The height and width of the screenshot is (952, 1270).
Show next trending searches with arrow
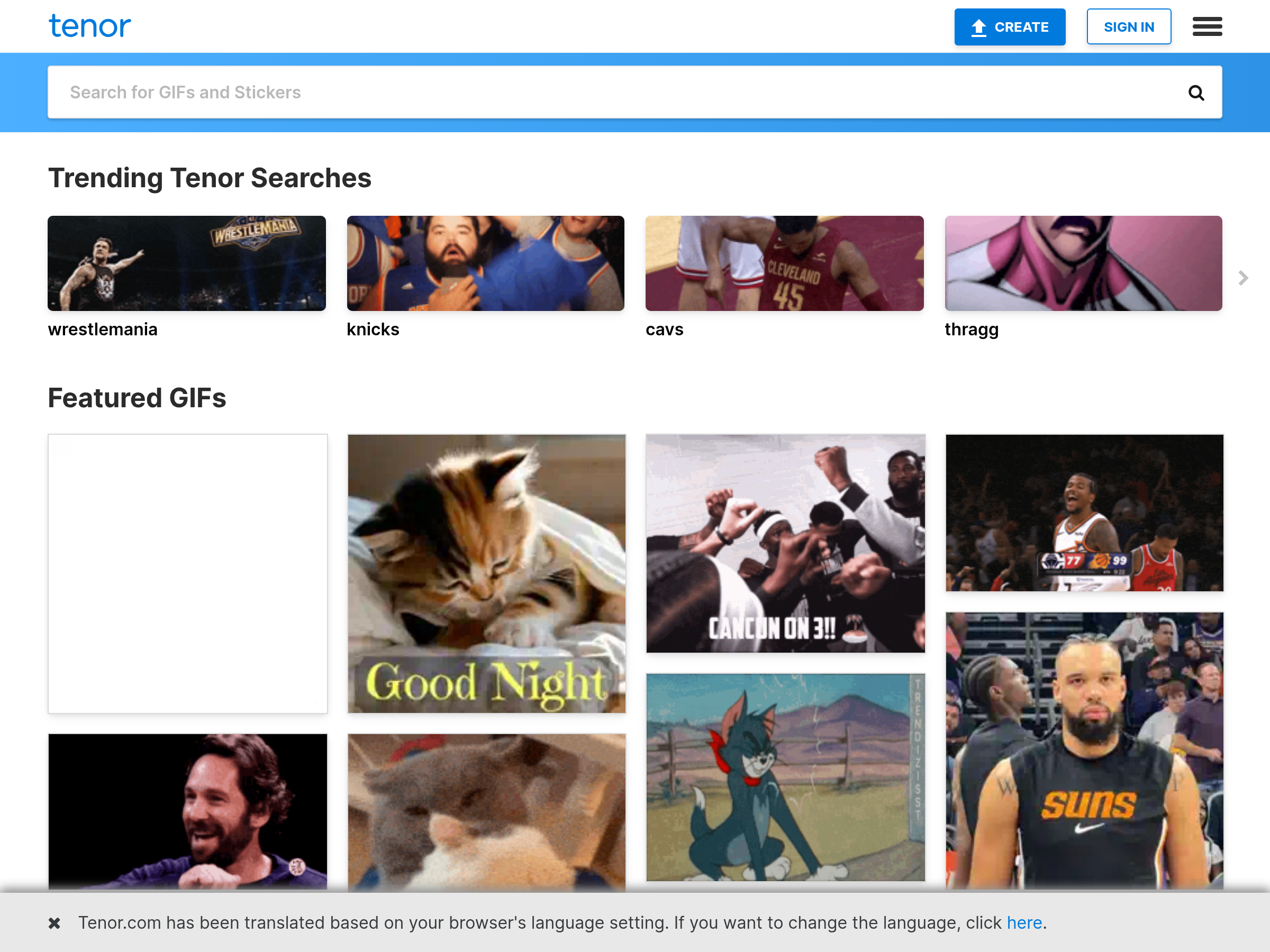[1243, 278]
